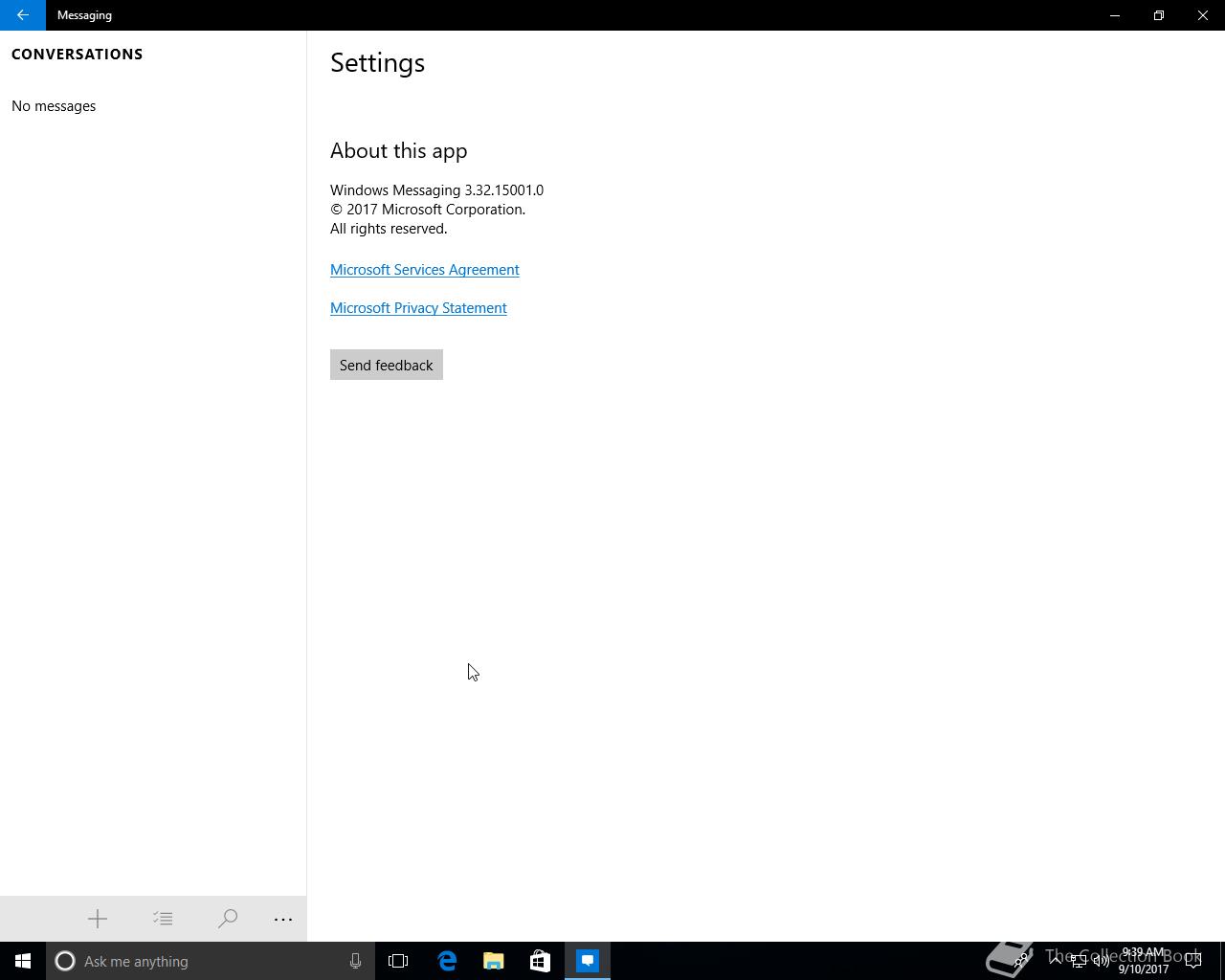Screen dimensions: 1225x980
Task: Open the Action Center notifications icon
Action: coord(1193,961)
